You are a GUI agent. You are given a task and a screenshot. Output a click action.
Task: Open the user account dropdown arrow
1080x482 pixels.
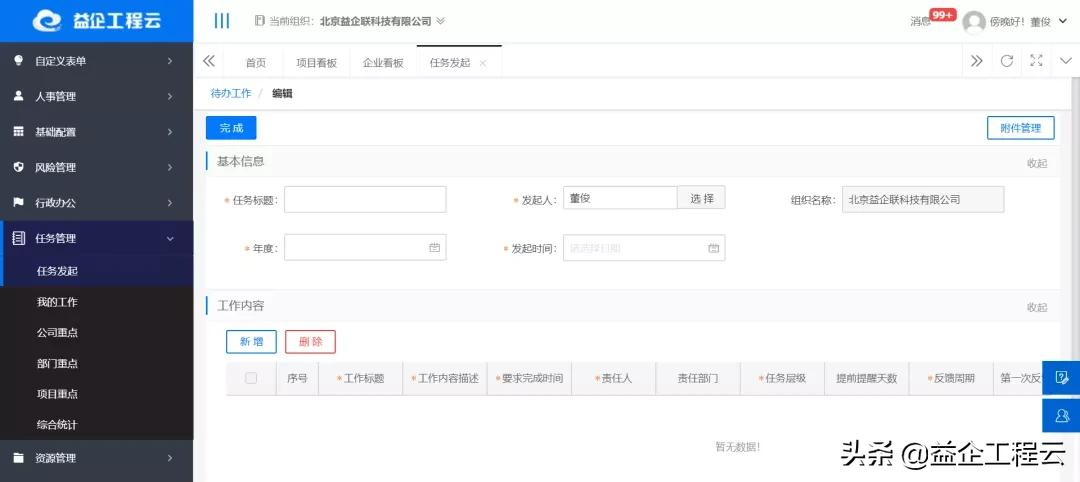click(1063, 22)
